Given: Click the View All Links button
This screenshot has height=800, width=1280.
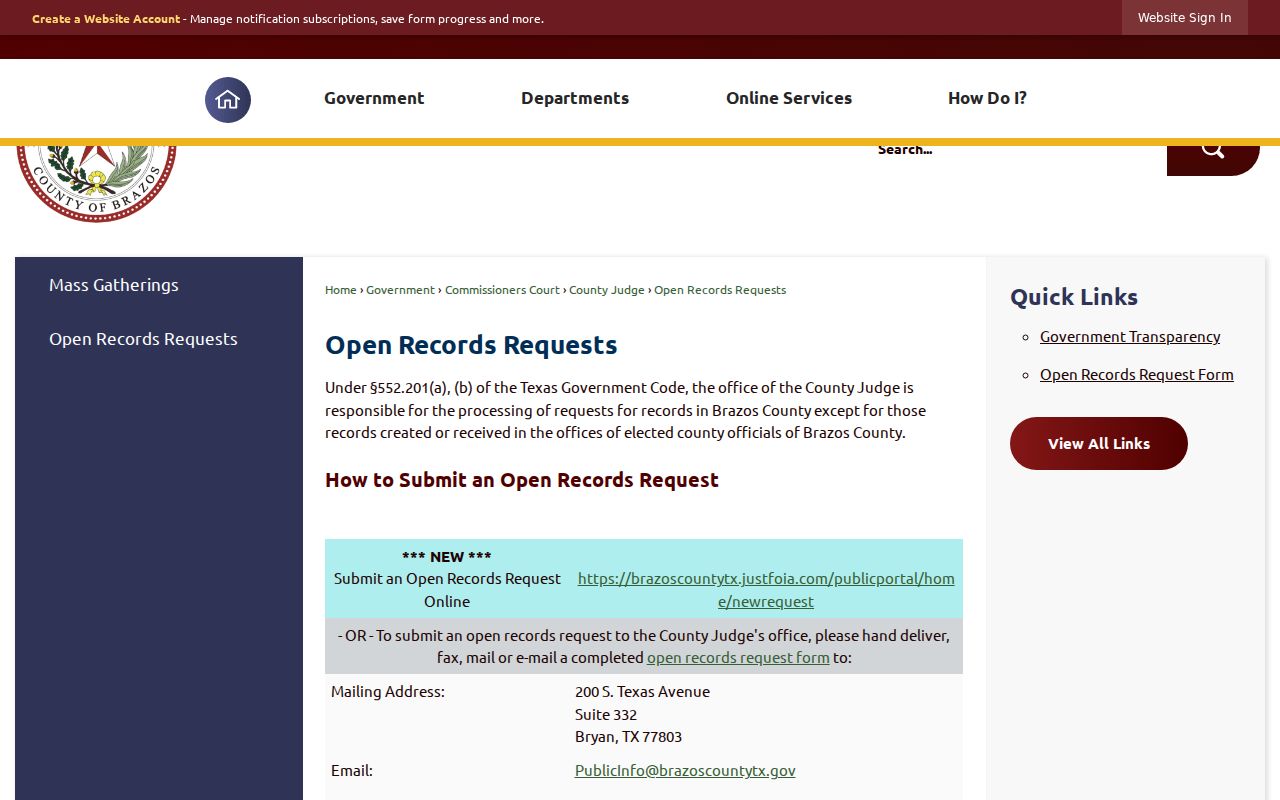Looking at the screenshot, I should click(x=1099, y=444).
